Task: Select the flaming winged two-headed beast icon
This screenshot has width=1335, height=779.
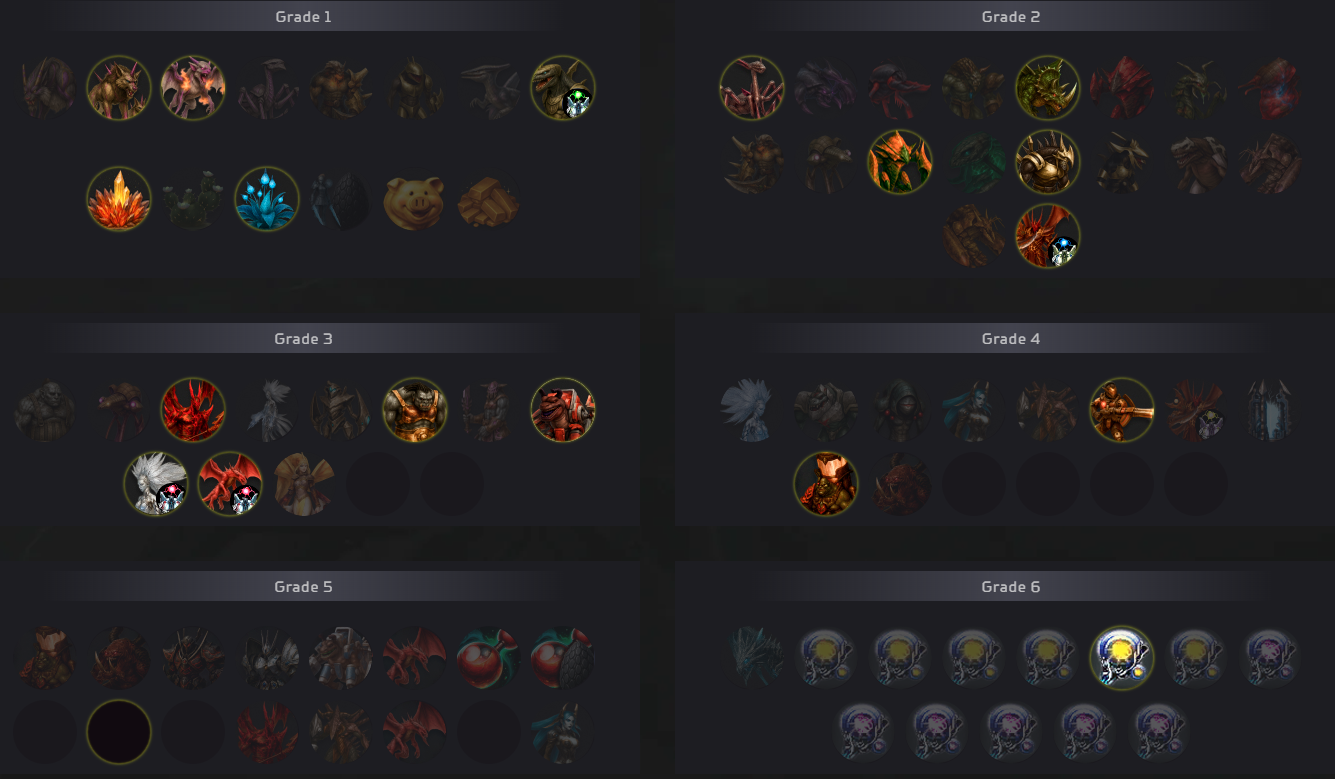Action: [193, 88]
